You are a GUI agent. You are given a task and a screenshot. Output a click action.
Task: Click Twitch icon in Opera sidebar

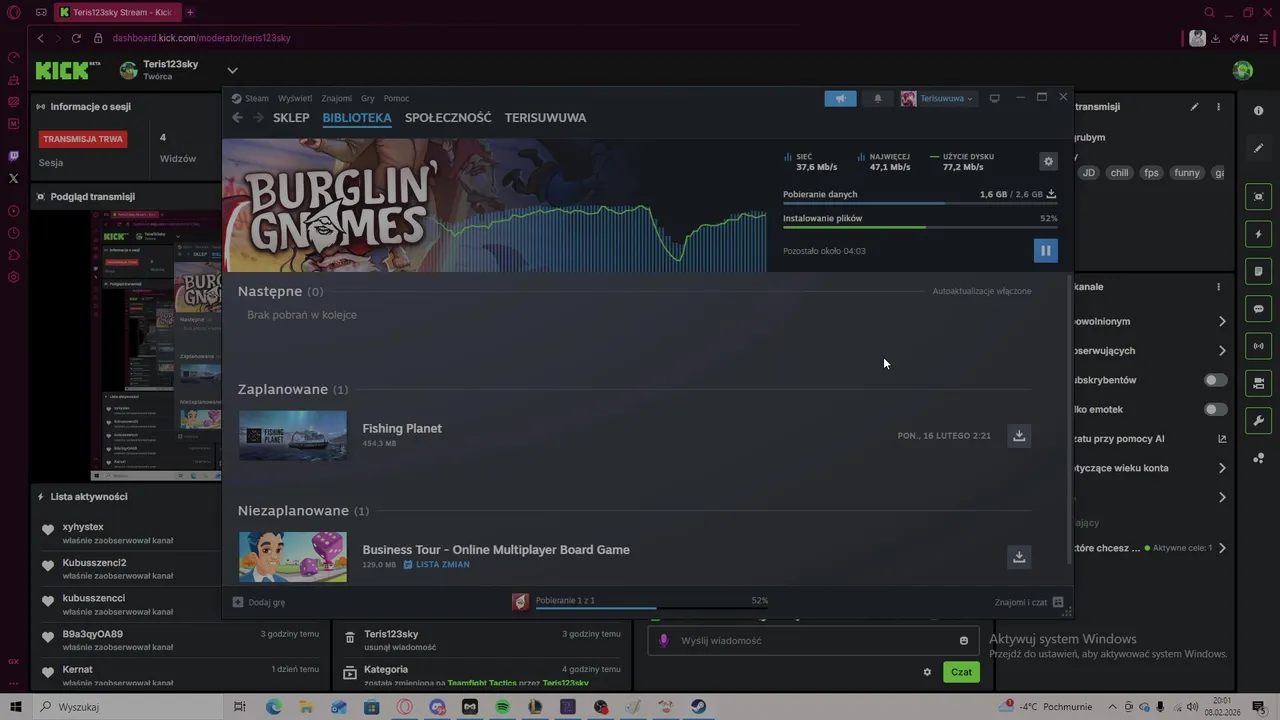tap(14, 156)
